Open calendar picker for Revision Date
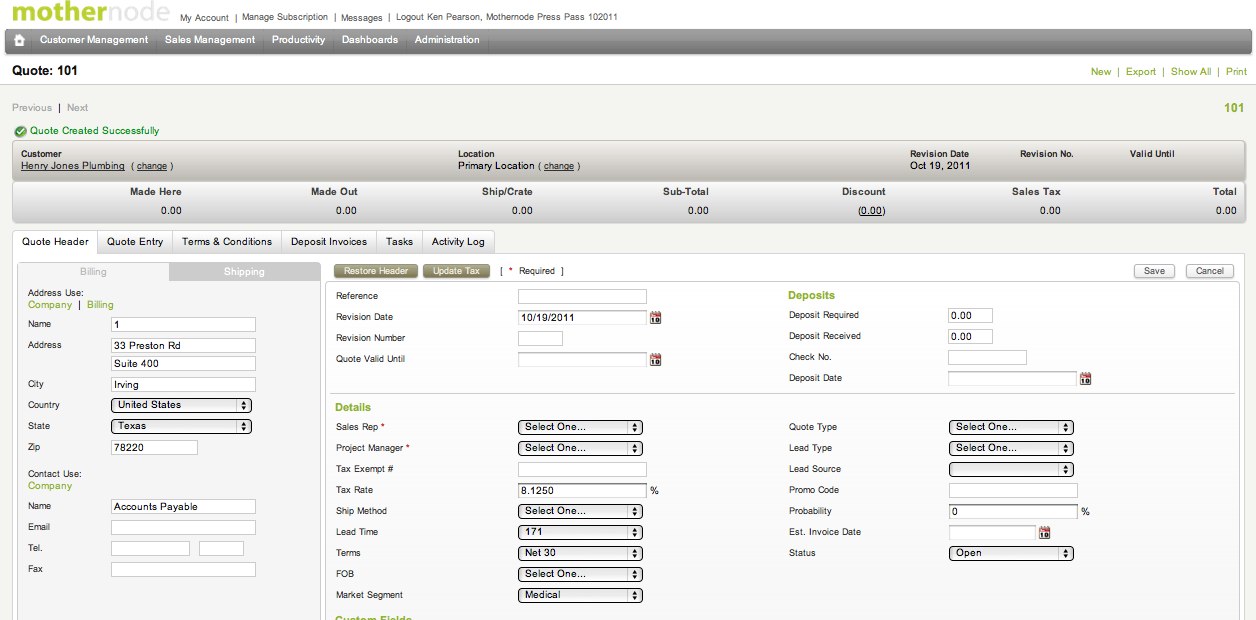The height and width of the screenshot is (620, 1256). point(656,318)
